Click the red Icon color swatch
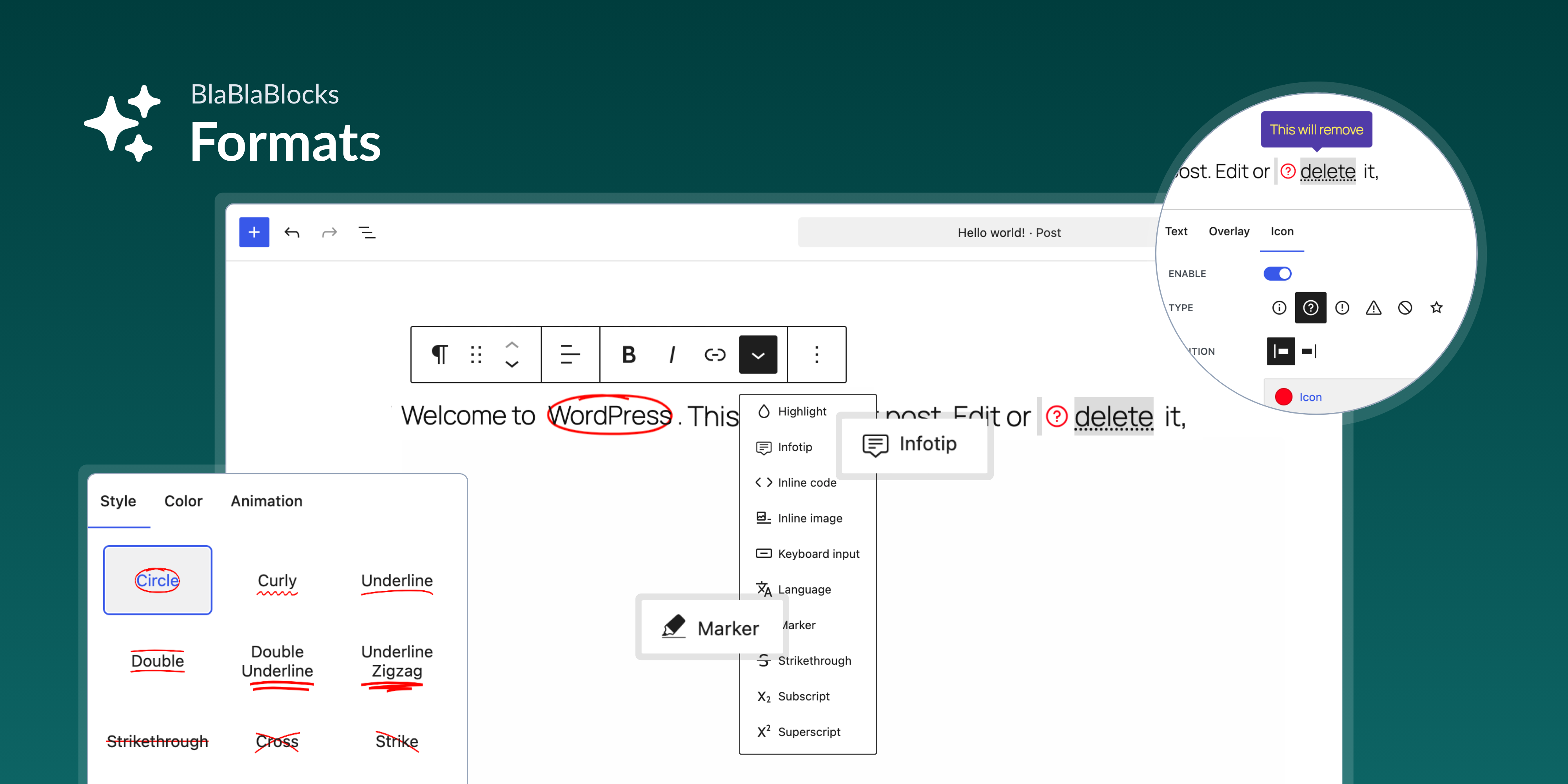 click(x=1284, y=396)
